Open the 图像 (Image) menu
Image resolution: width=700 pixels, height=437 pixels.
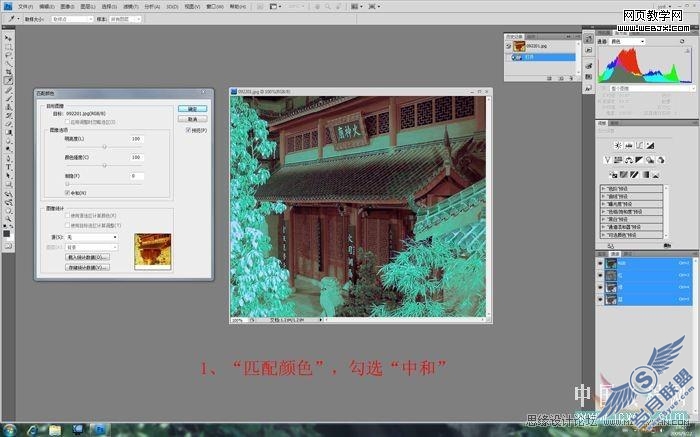(x=67, y=7)
